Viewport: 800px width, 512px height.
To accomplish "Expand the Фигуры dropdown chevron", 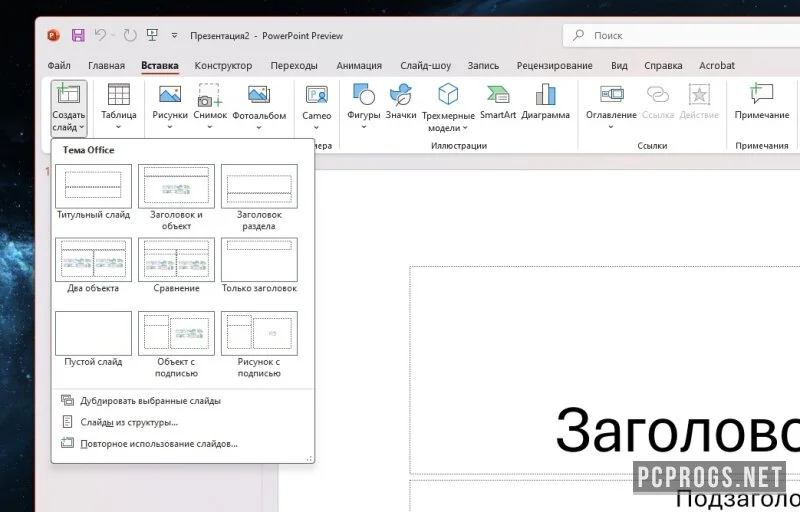I will point(363,127).
